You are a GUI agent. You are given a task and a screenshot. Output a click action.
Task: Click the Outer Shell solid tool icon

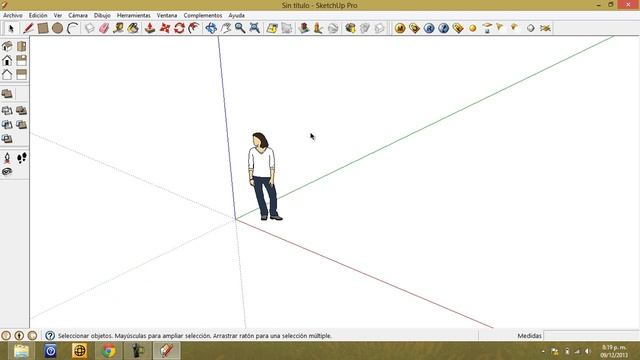tap(7, 94)
